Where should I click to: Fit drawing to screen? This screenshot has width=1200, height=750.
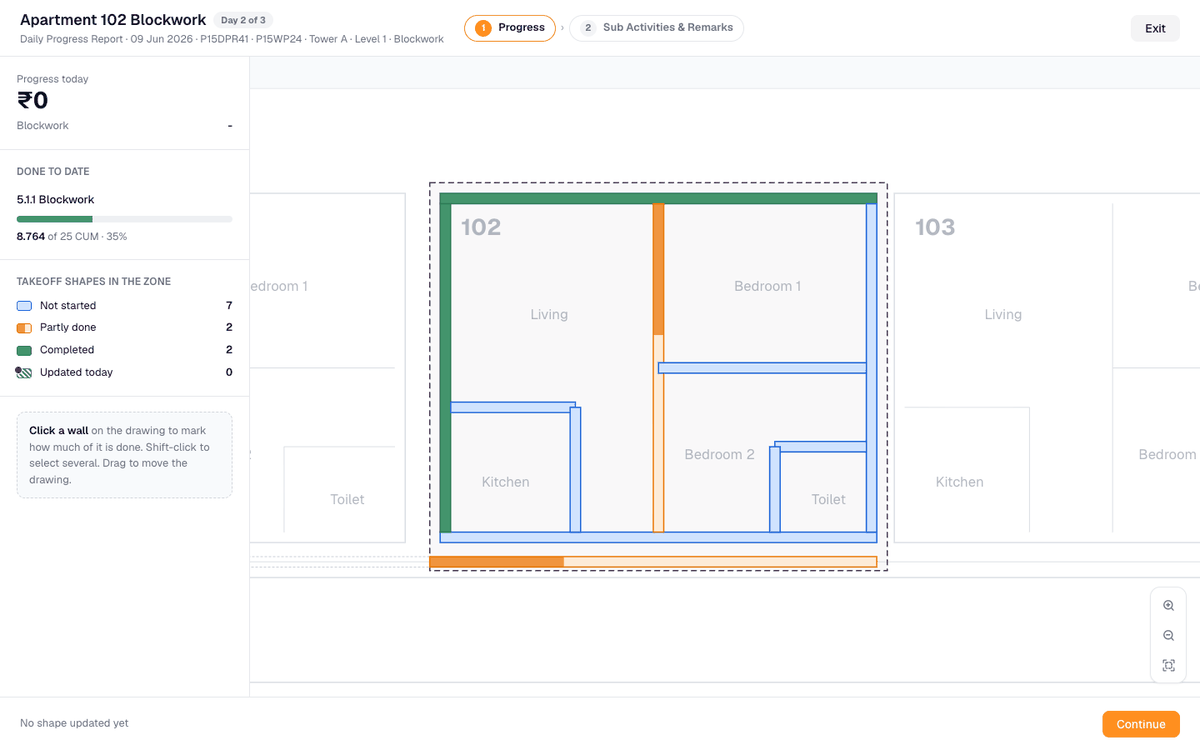(1168, 666)
